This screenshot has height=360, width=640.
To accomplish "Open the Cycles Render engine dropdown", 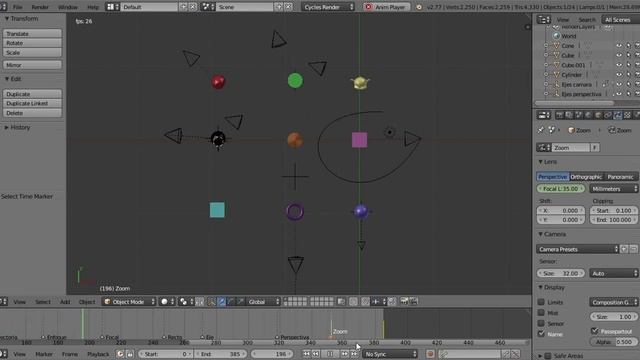I will click(328, 7).
